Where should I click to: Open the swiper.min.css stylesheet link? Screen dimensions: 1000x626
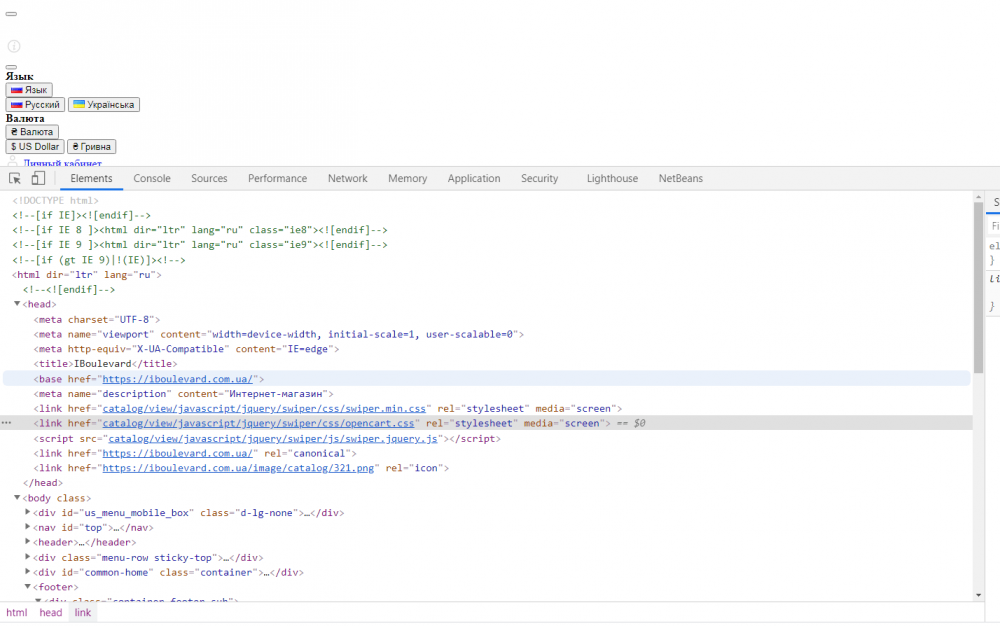click(x=264, y=409)
